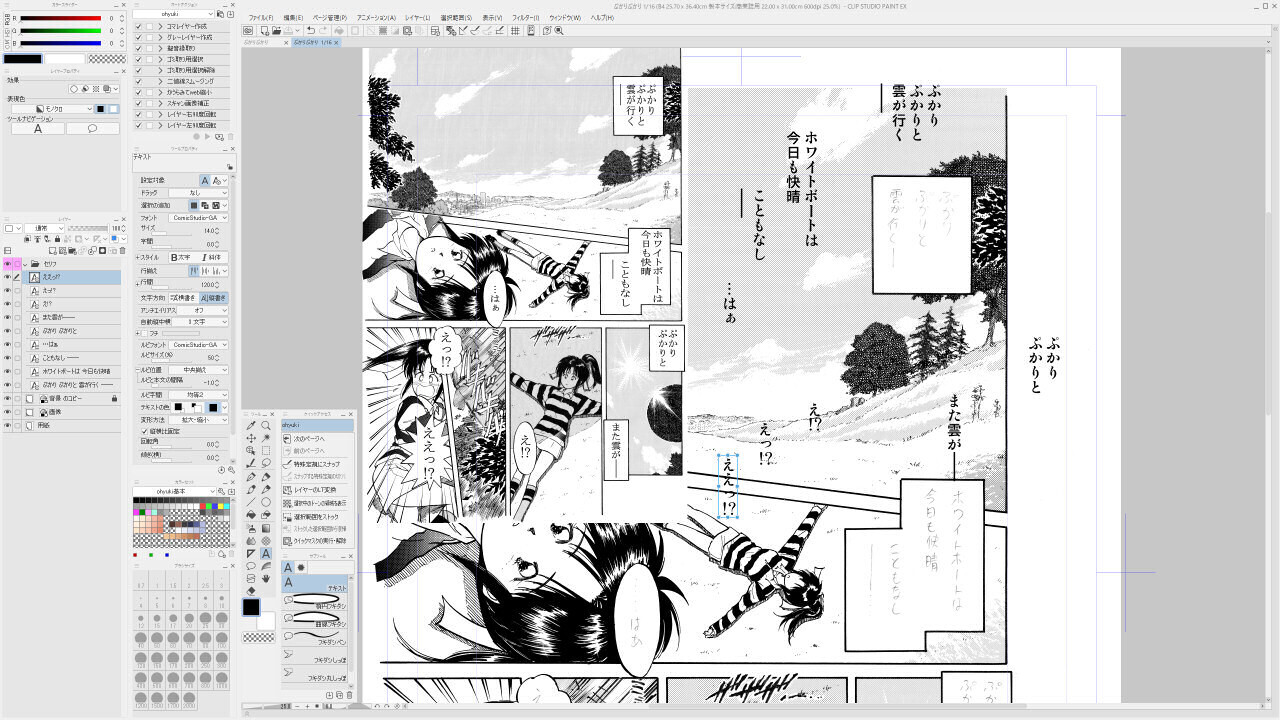Select the text tool in the tool palette
The width and height of the screenshot is (1280, 720).
pos(266,553)
